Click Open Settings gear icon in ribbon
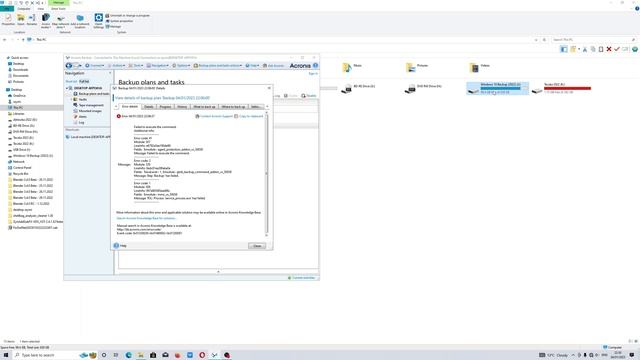Viewport: 640px width, 360px height. click(98, 20)
